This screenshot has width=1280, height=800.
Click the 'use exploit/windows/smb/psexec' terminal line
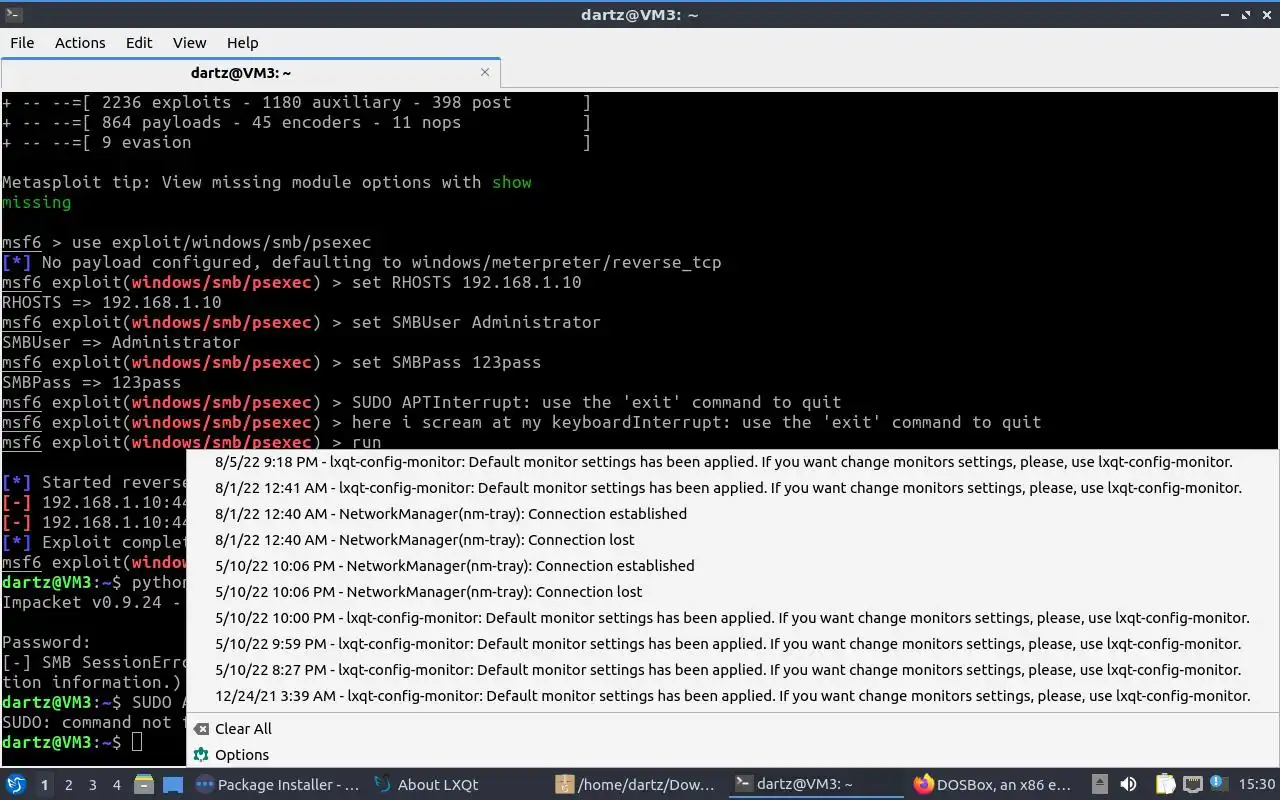[x=186, y=242]
